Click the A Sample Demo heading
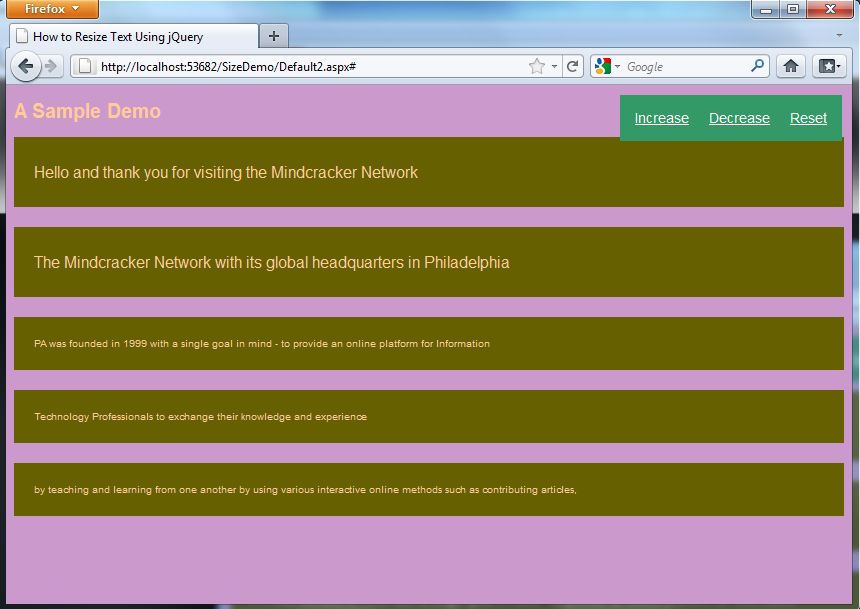Viewport: 860px width, 609px height. point(87,111)
